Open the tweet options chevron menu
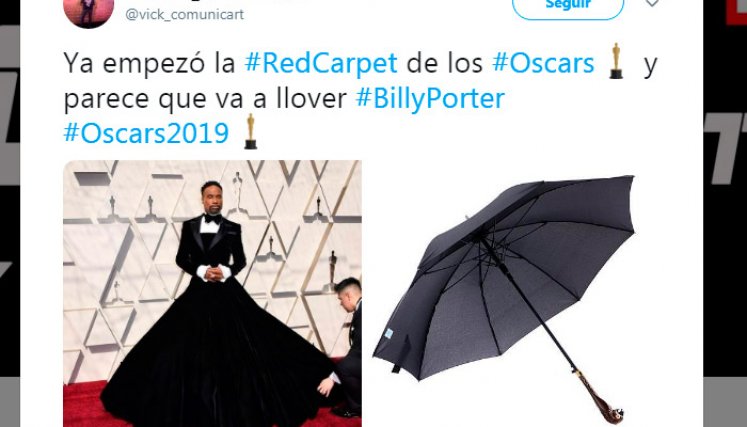This screenshot has width=747, height=427. point(652,4)
